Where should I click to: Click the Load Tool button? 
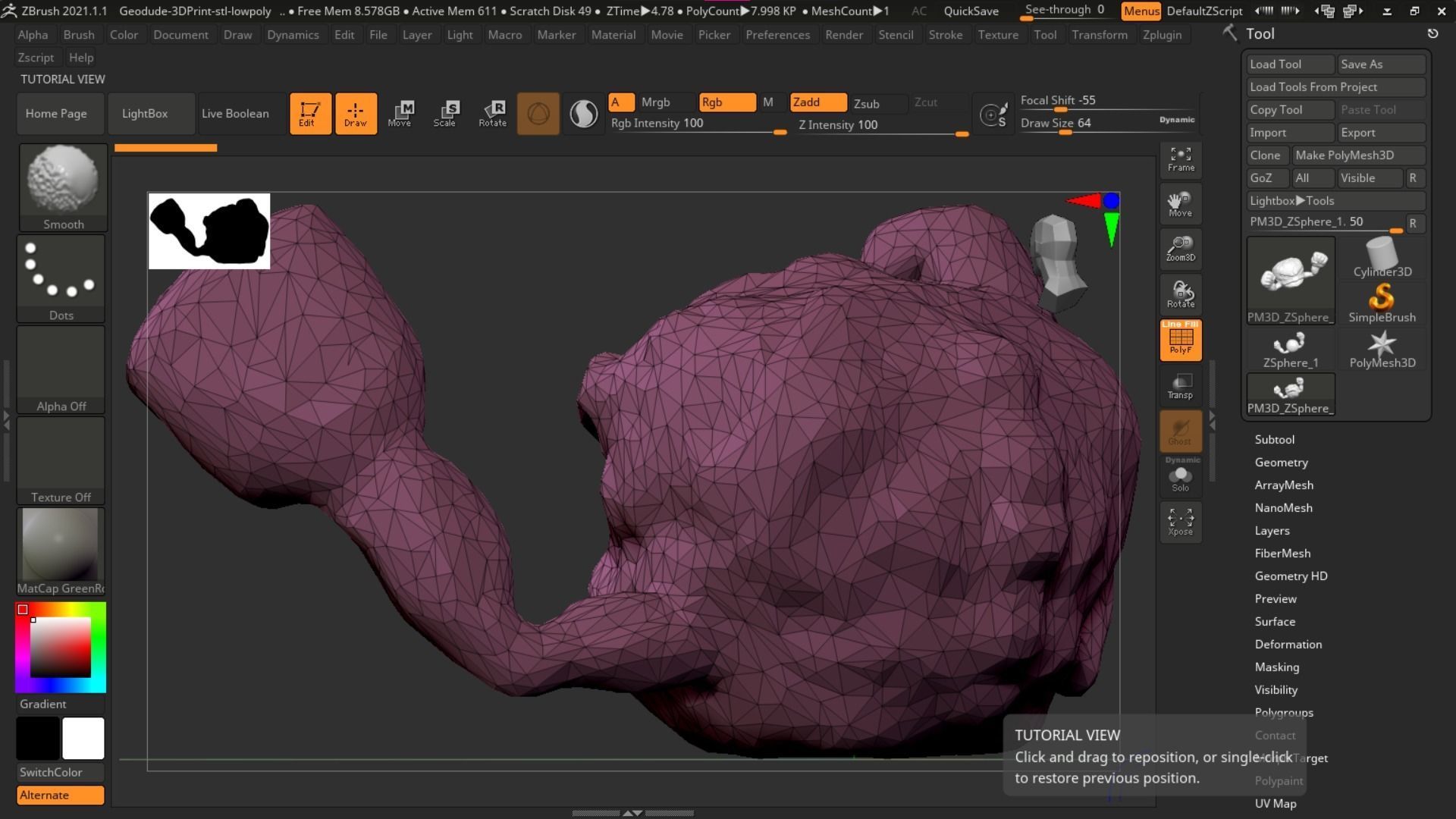(1290, 64)
